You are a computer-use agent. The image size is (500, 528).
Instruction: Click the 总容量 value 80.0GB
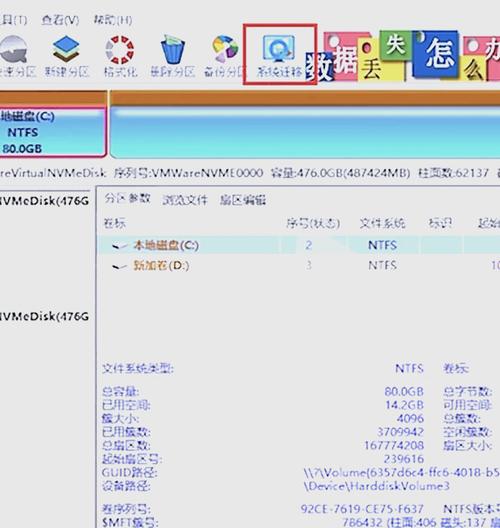[404, 391]
